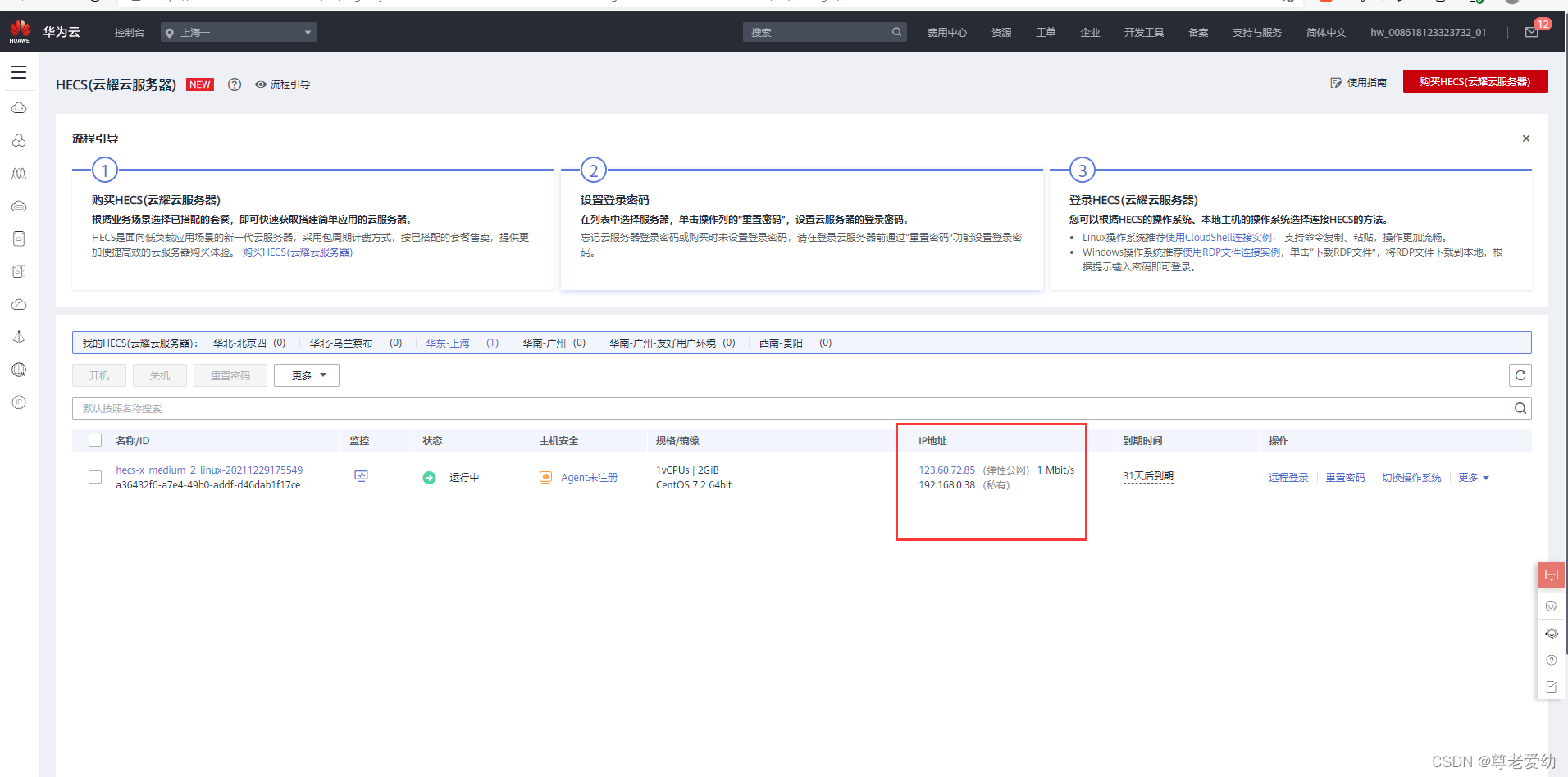Click the server search magnifier icon

(1520, 408)
